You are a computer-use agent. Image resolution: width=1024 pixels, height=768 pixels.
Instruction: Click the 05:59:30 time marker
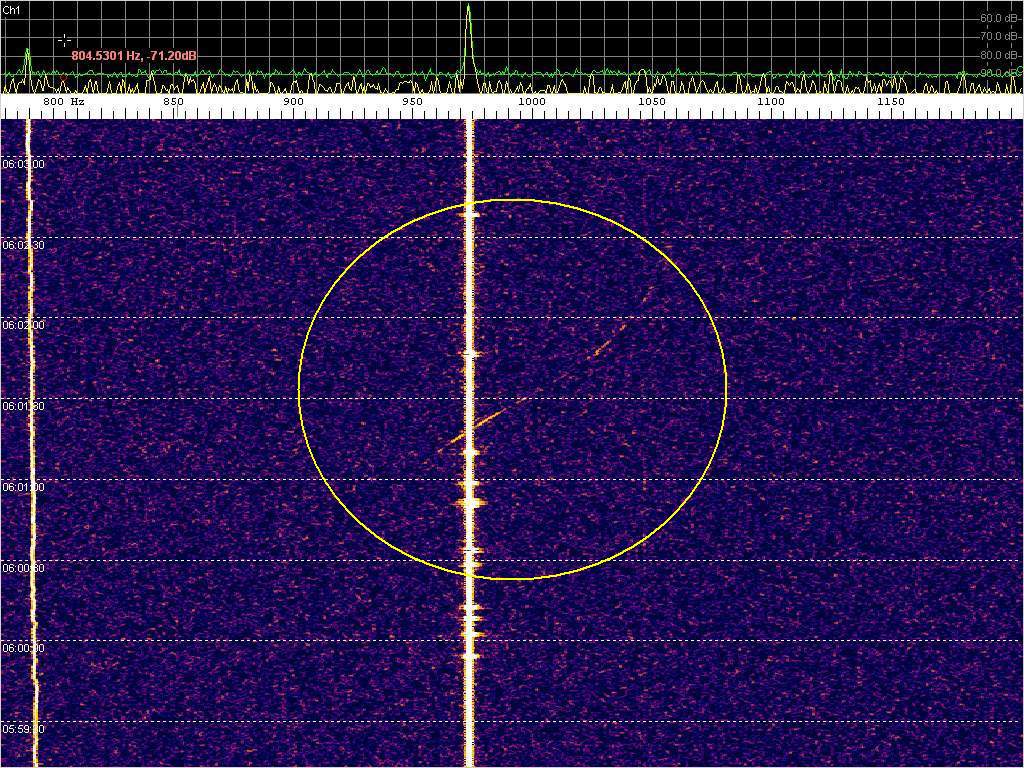pos(22,729)
